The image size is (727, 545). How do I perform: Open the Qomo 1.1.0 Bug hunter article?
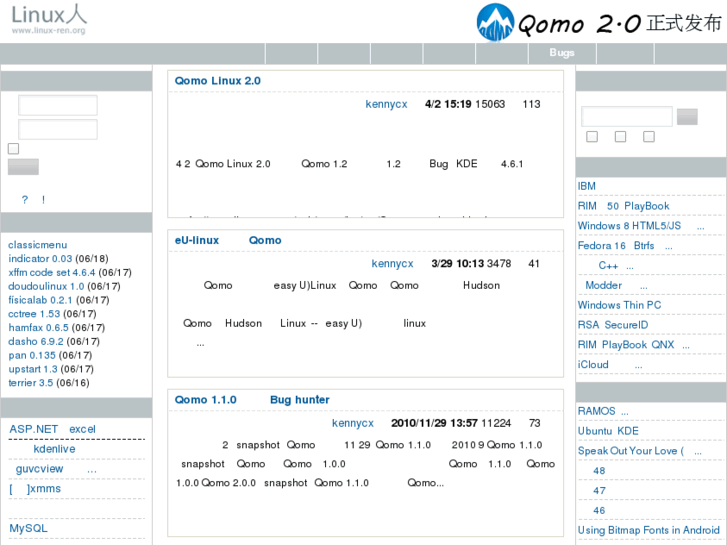tap(252, 400)
